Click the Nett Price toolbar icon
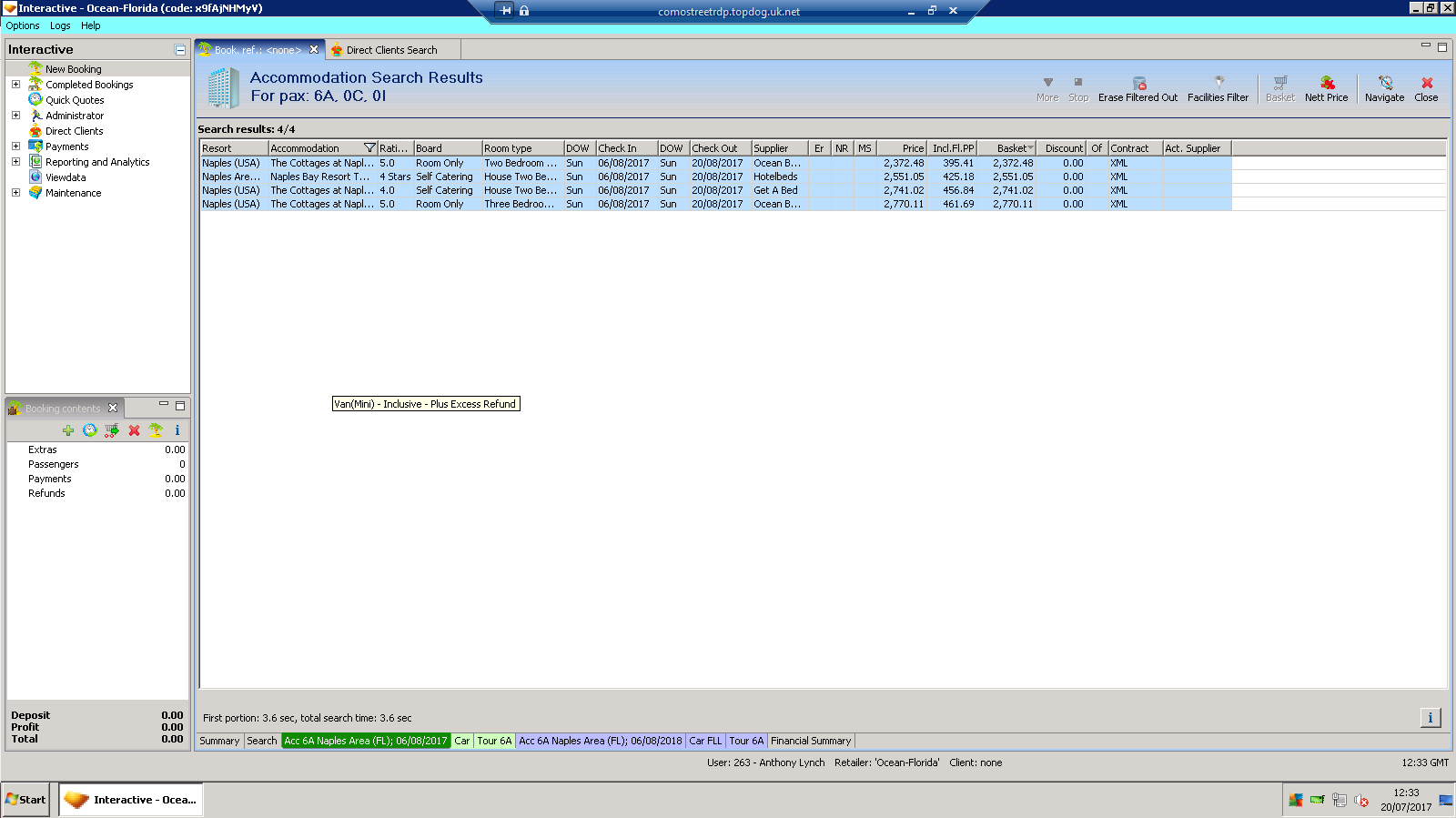 (1327, 83)
